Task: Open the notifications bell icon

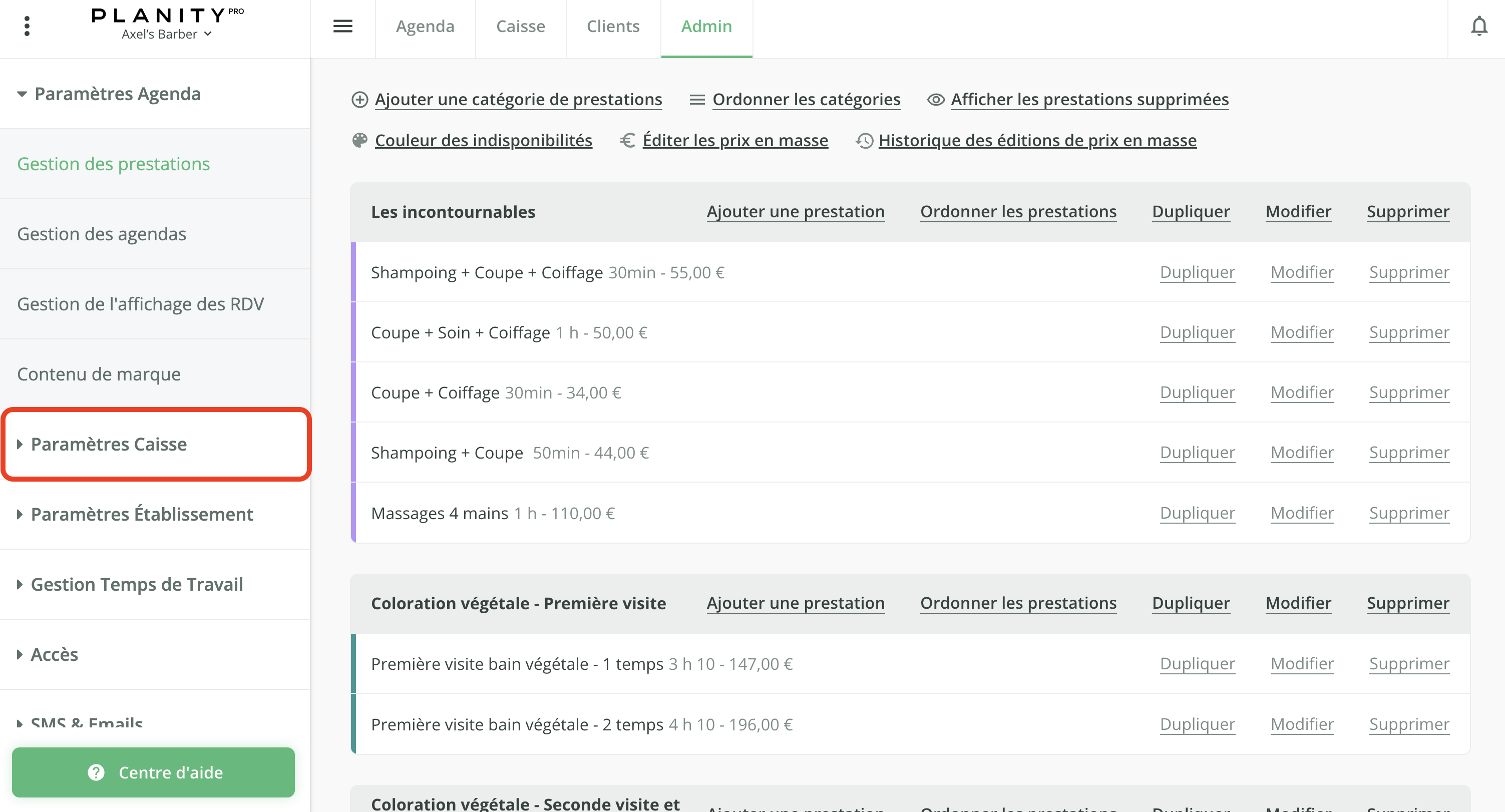Action: coord(1480,26)
